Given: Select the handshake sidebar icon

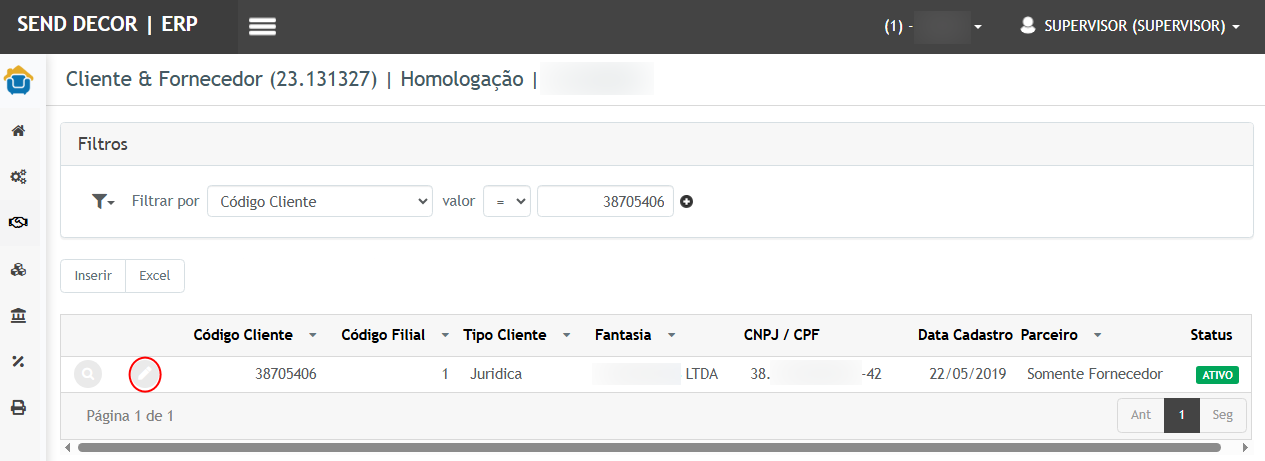Looking at the screenshot, I should pyautogui.click(x=18, y=223).
